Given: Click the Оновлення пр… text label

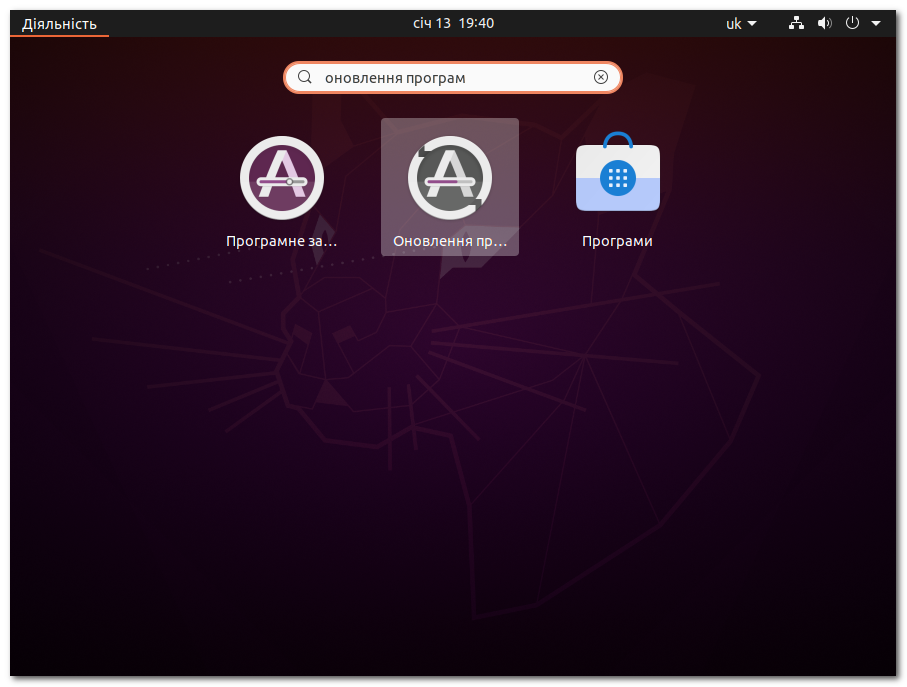Looking at the screenshot, I should coord(449,240).
